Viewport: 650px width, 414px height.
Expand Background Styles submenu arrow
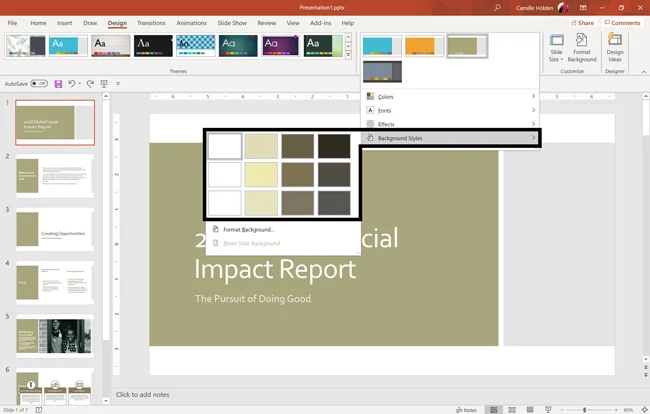(533, 138)
